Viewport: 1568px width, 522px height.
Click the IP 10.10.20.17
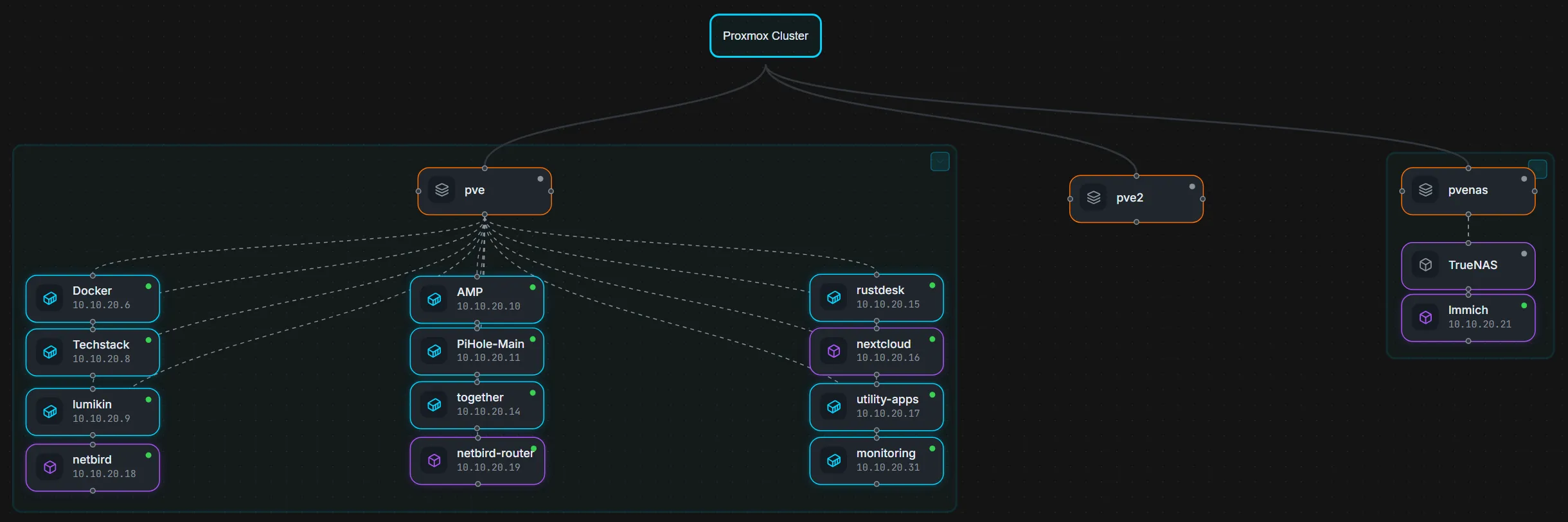pyautogui.click(x=888, y=413)
